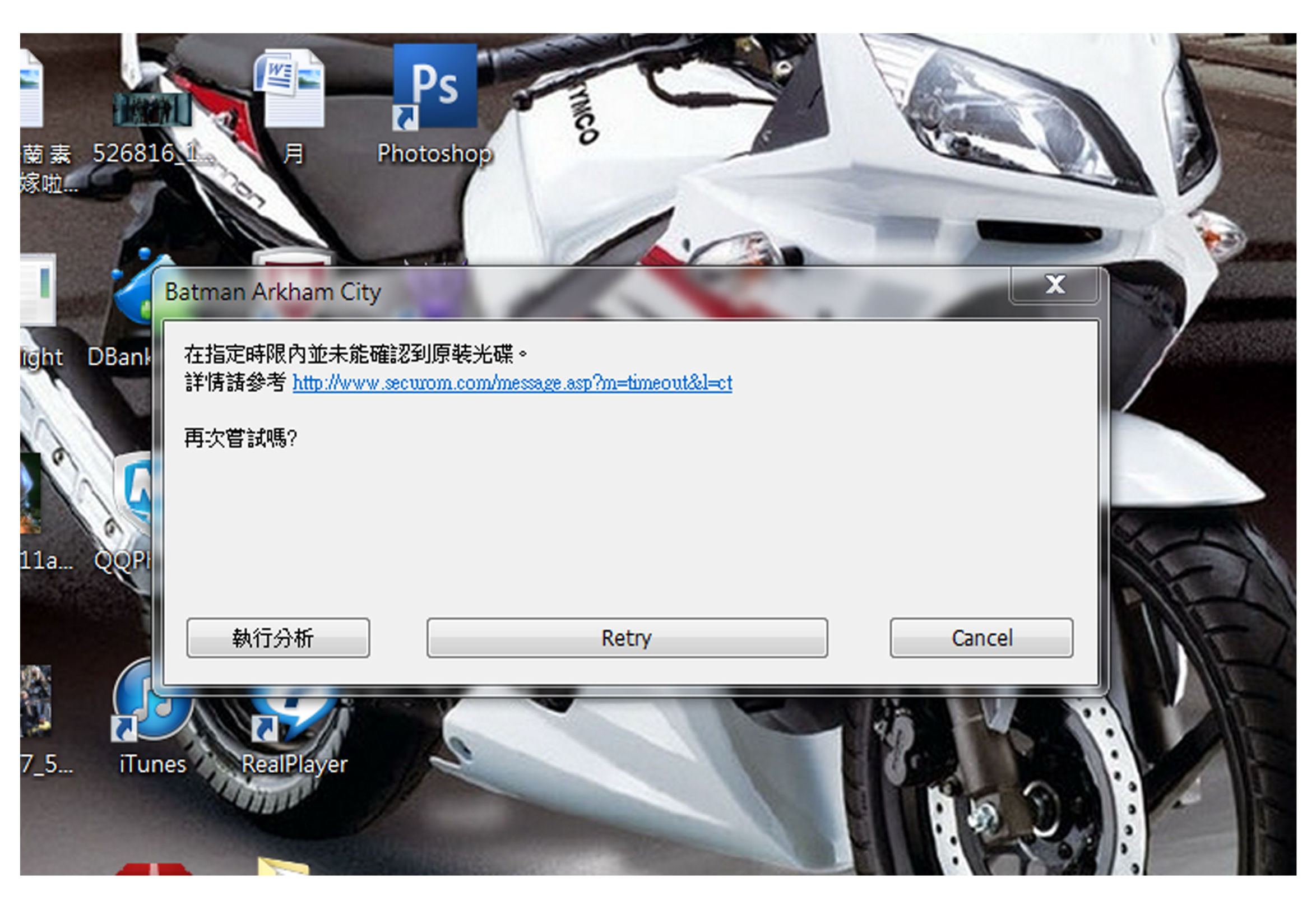This screenshot has height=924, width=1307.
Task: Select the photo icon labeled 7_5...
Action: (x=35, y=701)
